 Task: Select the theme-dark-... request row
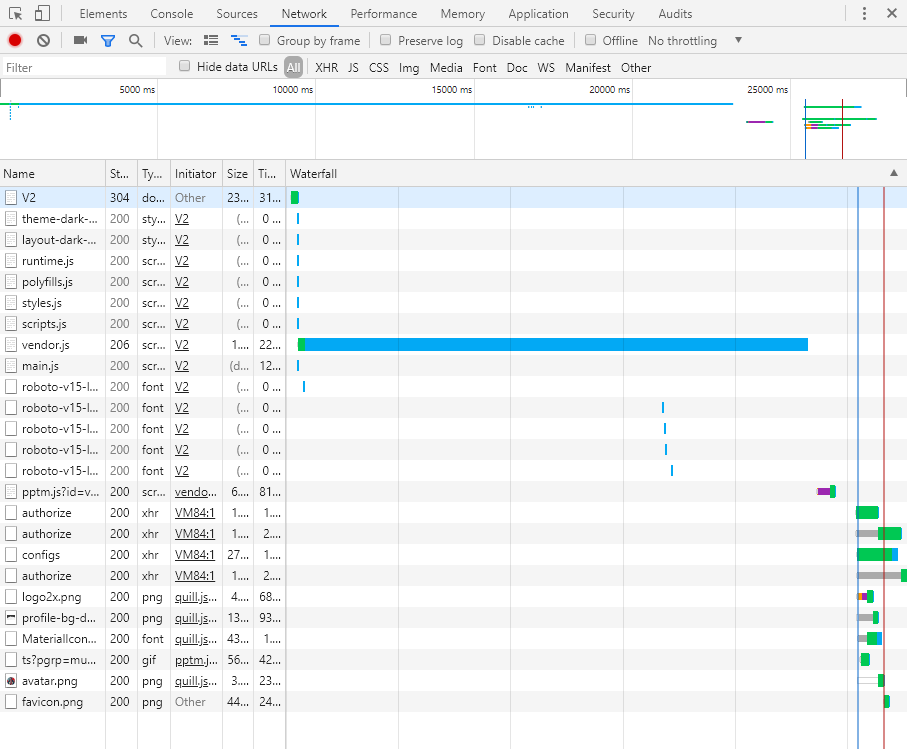[454, 219]
